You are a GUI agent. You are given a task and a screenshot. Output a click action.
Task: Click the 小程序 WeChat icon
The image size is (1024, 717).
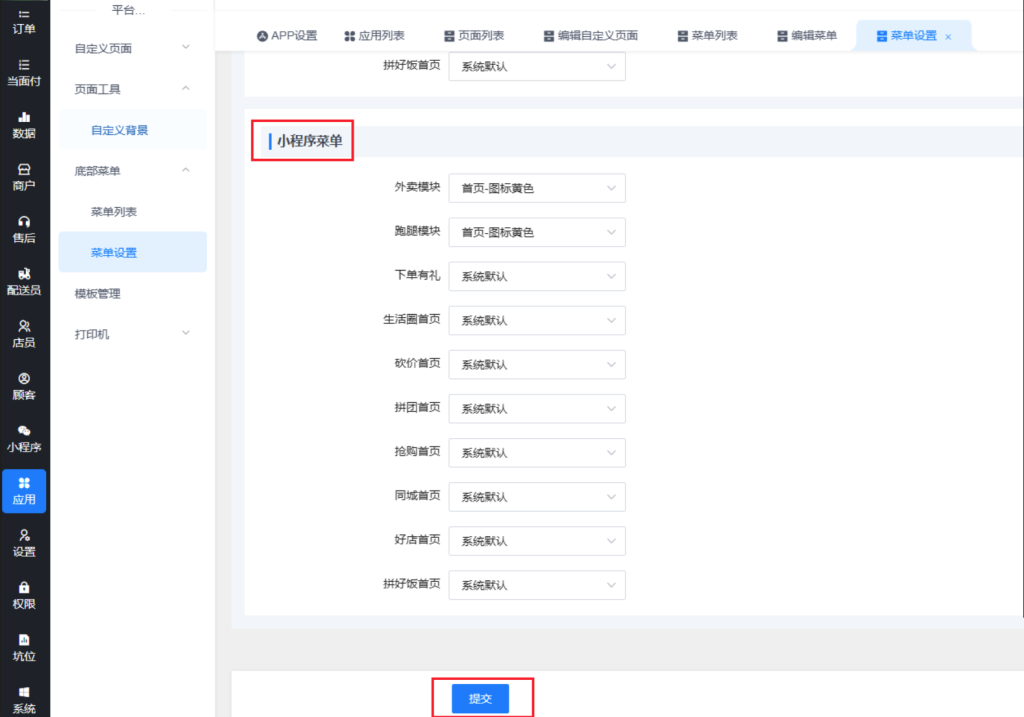pyautogui.click(x=24, y=431)
